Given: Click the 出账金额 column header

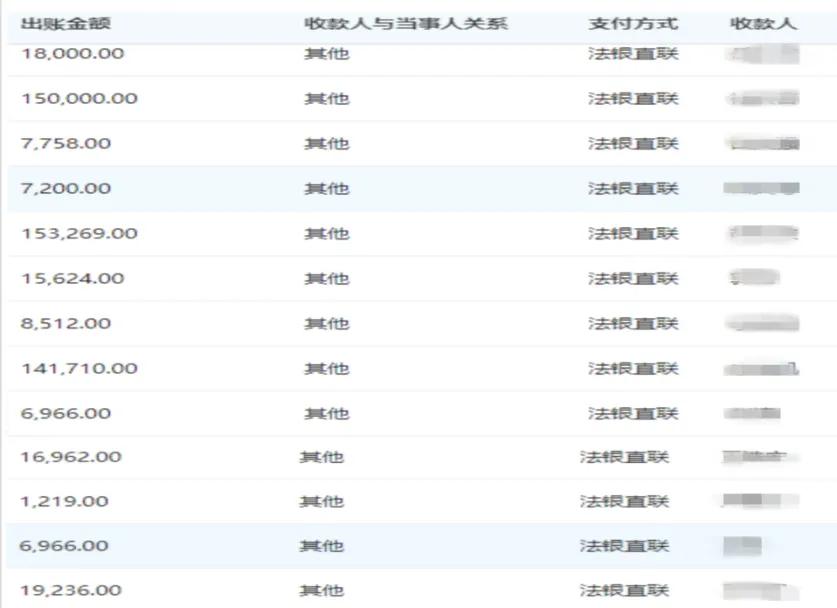Looking at the screenshot, I should (66, 23).
